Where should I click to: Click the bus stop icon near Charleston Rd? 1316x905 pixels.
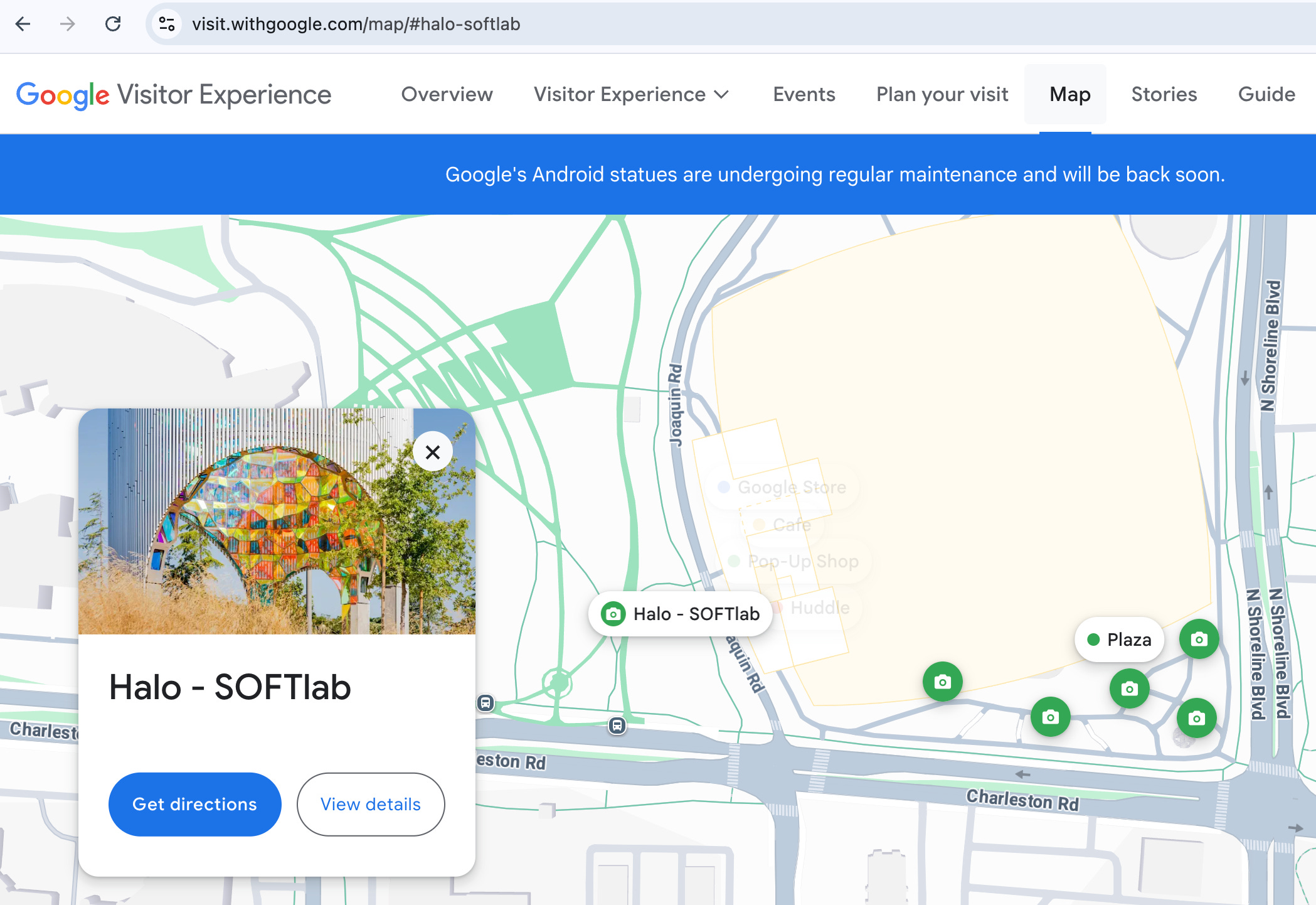click(617, 726)
